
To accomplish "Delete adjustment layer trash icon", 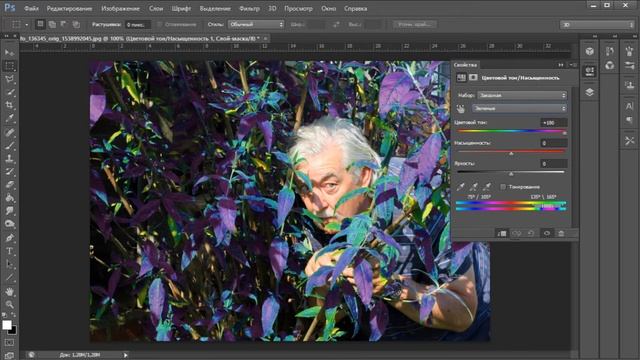I will pyautogui.click(x=561, y=233).
